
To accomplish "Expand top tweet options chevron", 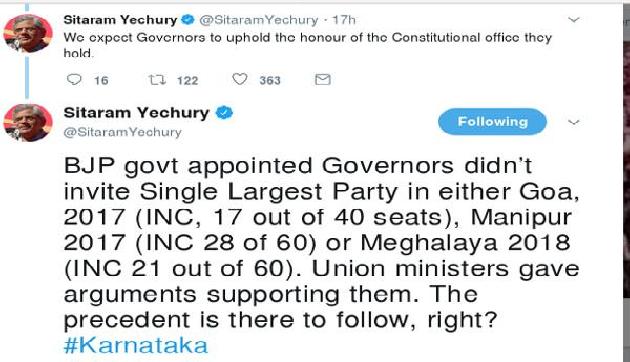I will (575, 20).
